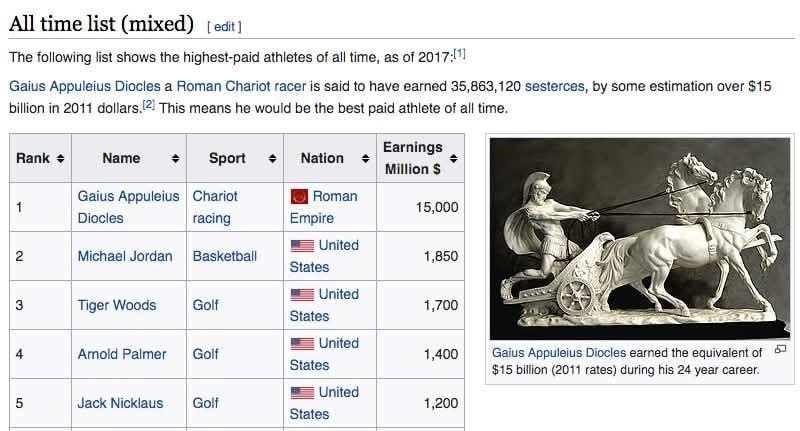Click sort arrows in Nation column header
The image size is (800, 431).
click(x=365, y=159)
